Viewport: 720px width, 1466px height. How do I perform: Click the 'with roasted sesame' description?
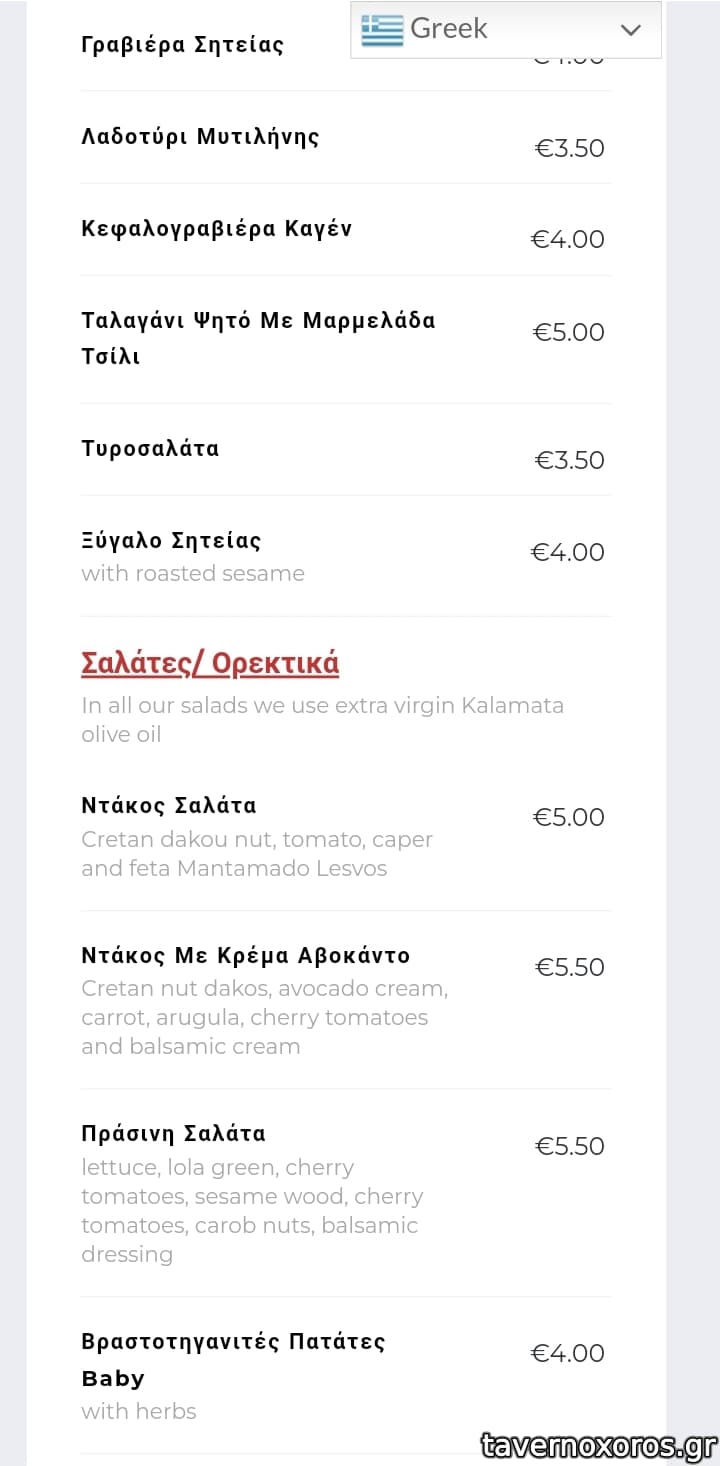coord(193,574)
